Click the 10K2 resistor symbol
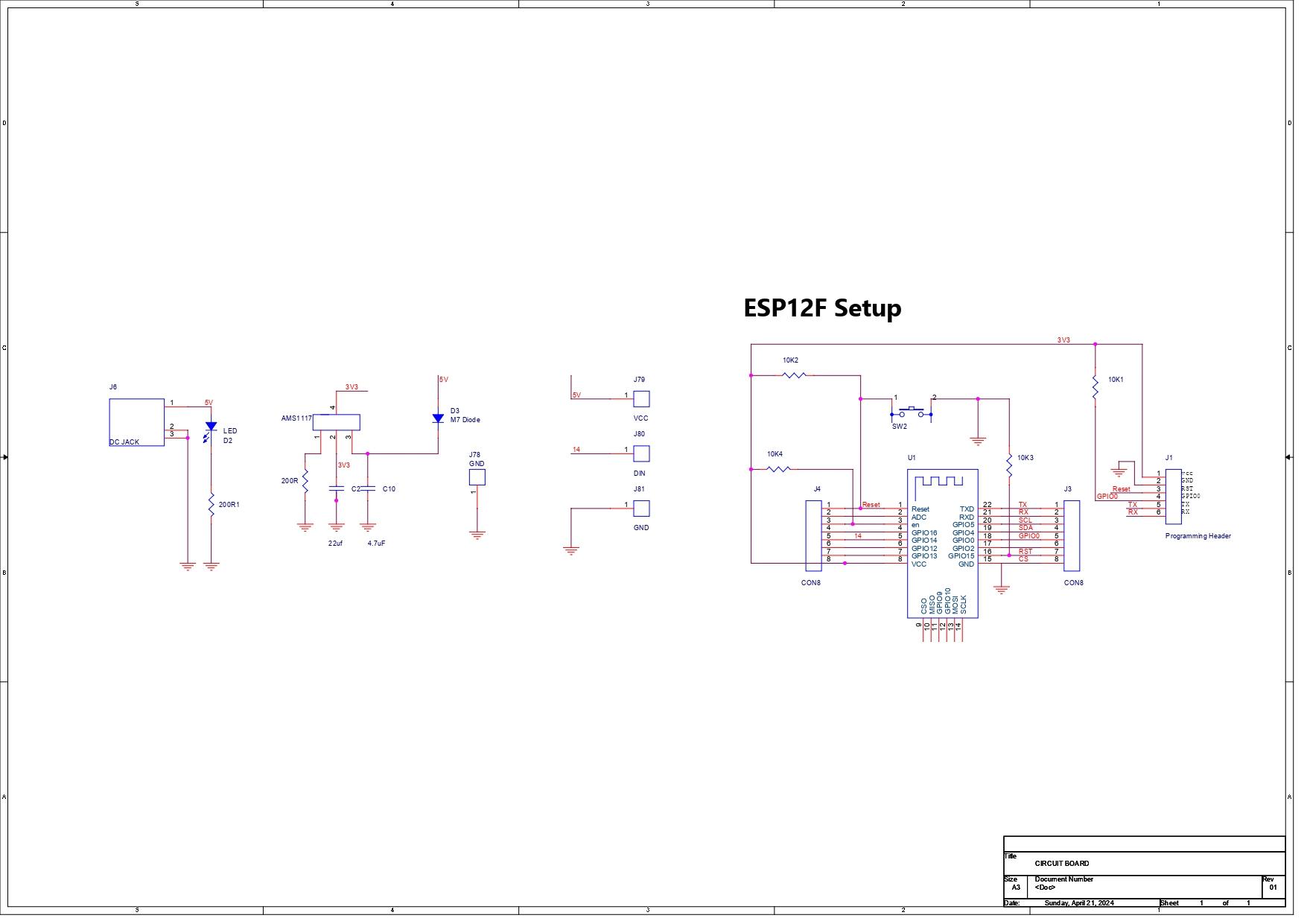1307x924 pixels. click(x=795, y=375)
